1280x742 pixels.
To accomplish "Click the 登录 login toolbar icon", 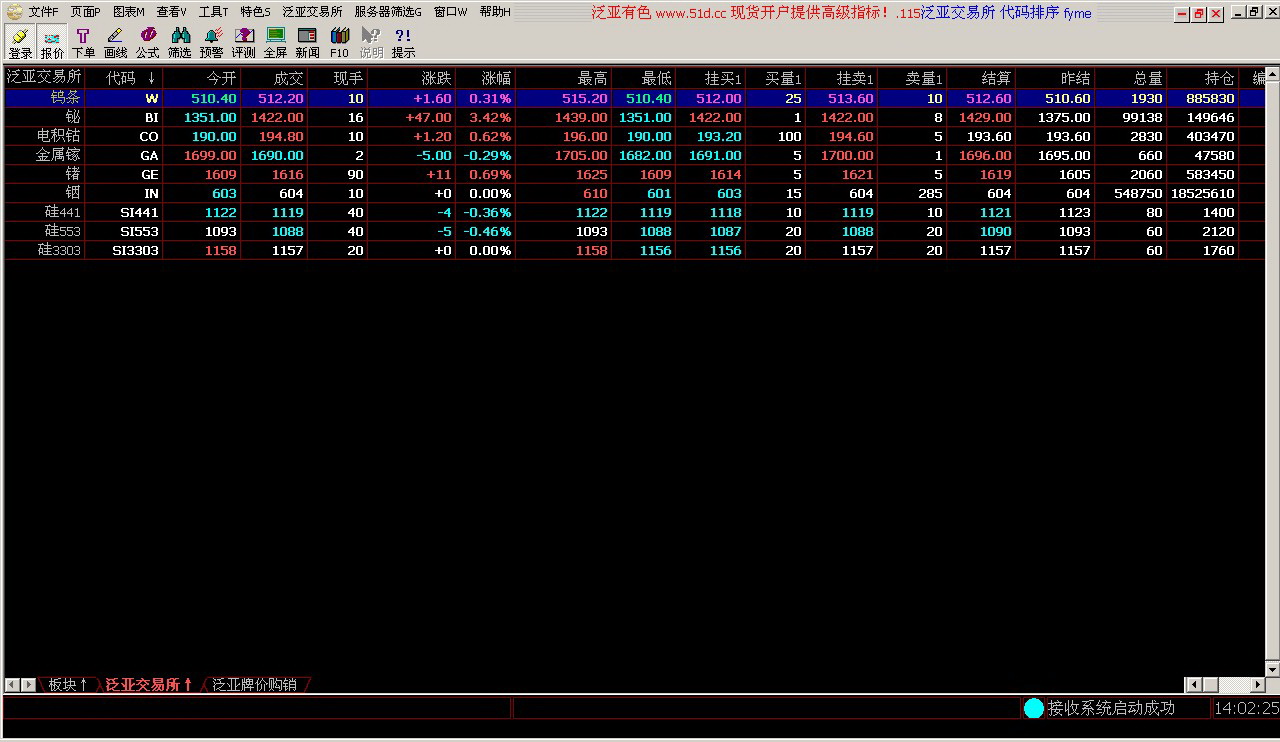I will [x=19, y=43].
